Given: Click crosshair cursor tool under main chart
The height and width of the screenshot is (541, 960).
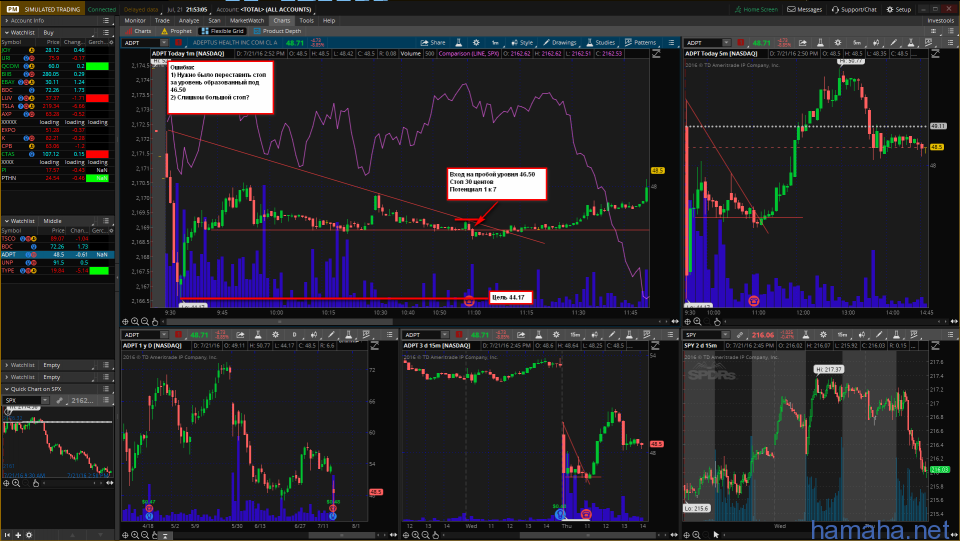Looking at the screenshot, I should tap(125, 321).
